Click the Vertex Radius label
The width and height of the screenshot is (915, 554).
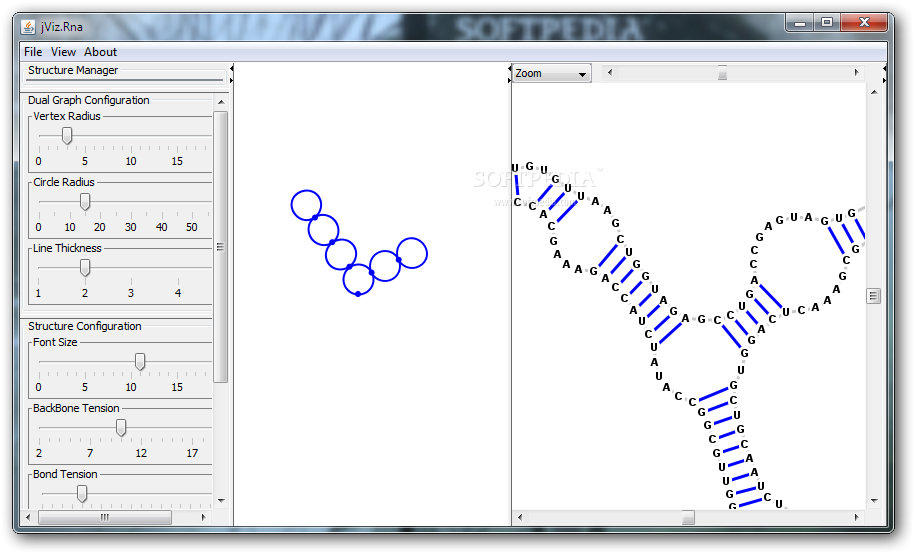67,116
